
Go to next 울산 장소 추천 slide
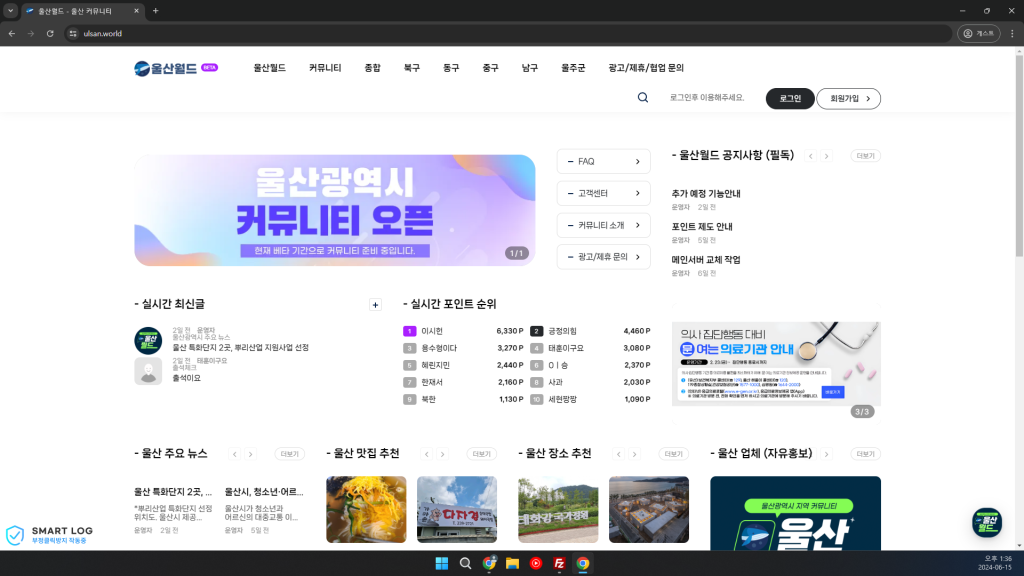tap(634, 454)
